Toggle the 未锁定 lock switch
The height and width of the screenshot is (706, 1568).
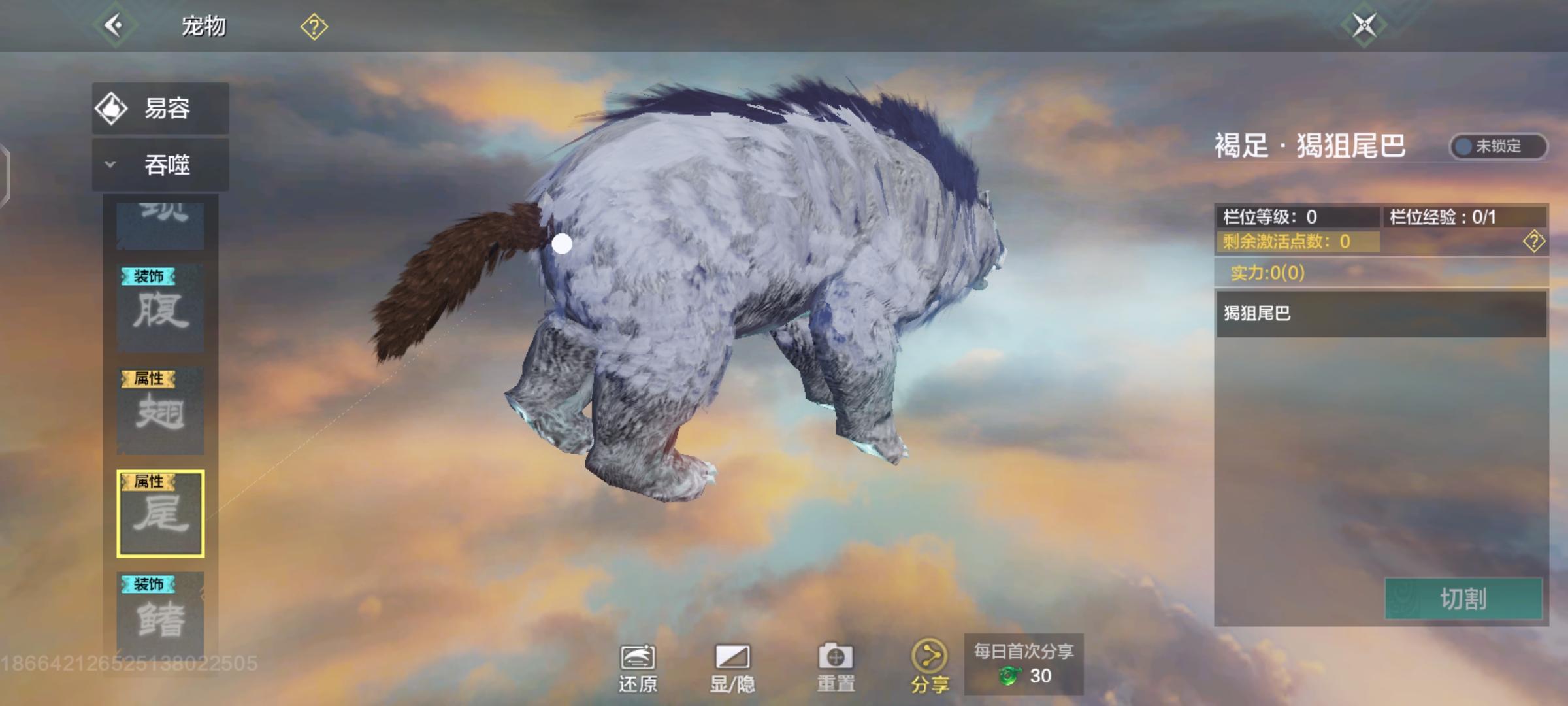coord(1497,146)
